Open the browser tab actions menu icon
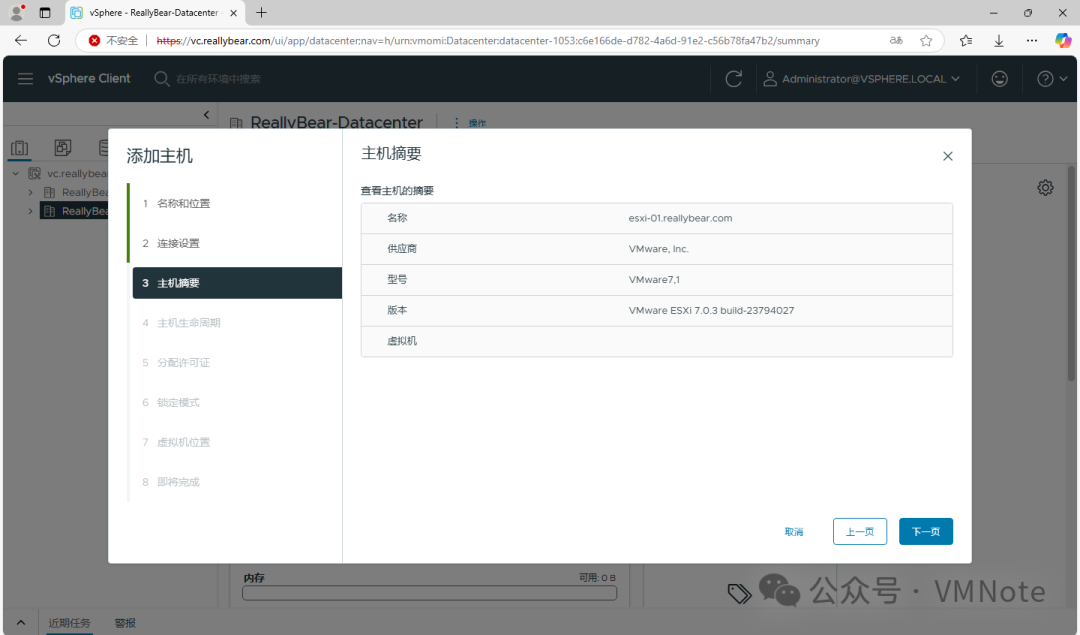The height and width of the screenshot is (635, 1080). [45, 12]
